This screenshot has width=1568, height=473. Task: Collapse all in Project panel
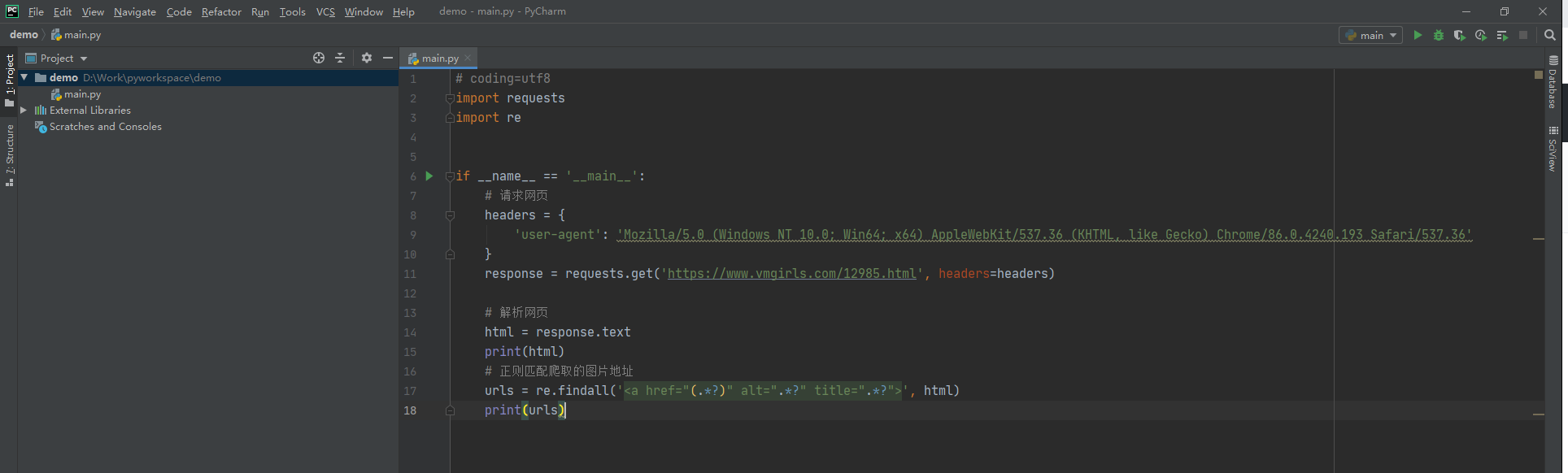click(x=340, y=58)
